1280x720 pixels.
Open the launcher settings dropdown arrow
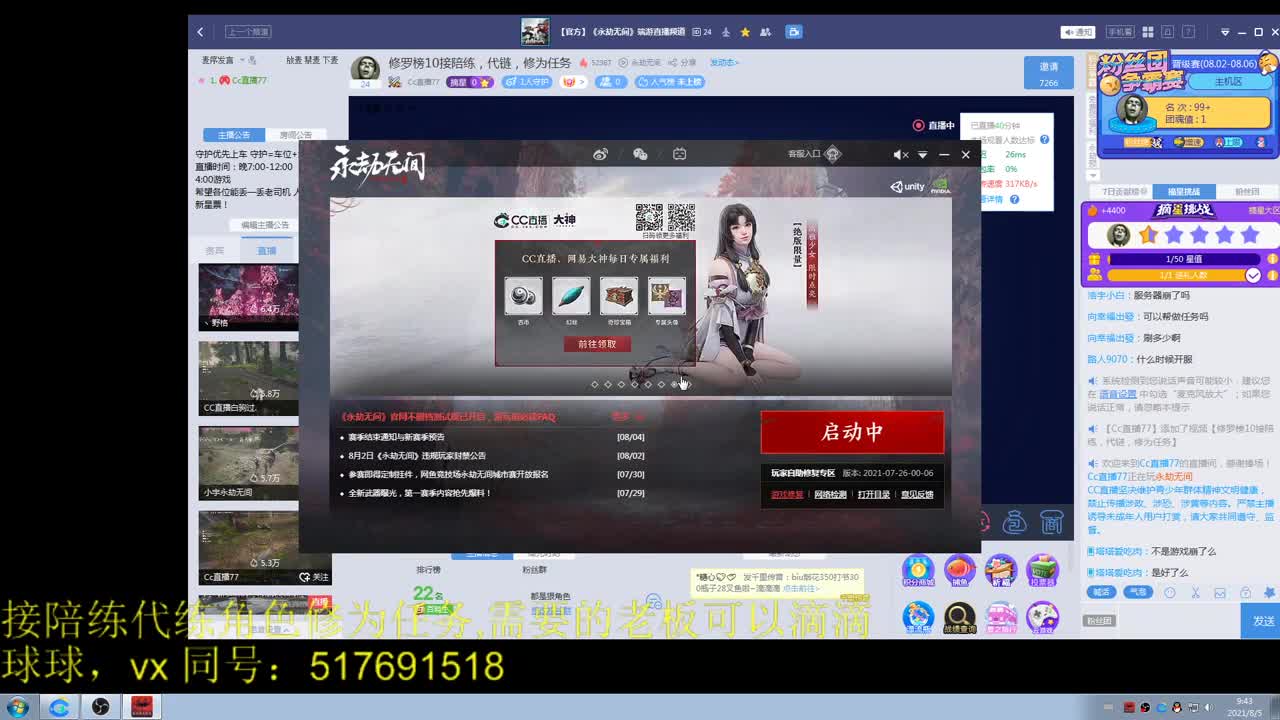pyautogui.click(x=922, y=155)
